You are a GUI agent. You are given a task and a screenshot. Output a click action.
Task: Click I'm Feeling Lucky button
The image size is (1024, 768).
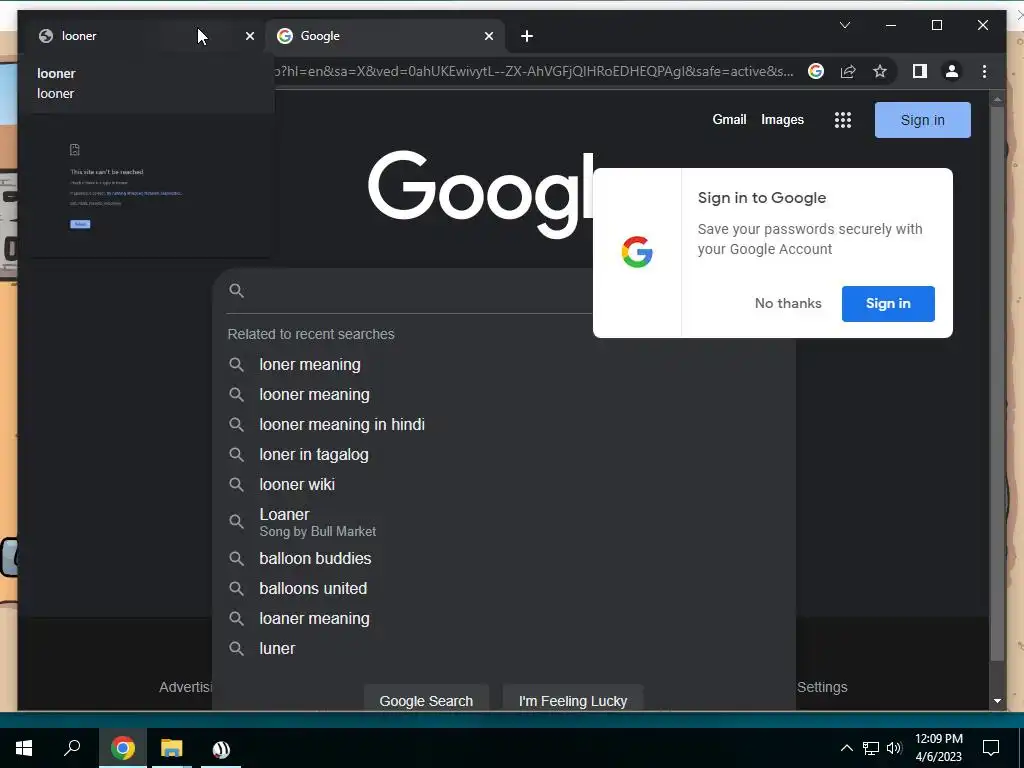tap(573, 699)
